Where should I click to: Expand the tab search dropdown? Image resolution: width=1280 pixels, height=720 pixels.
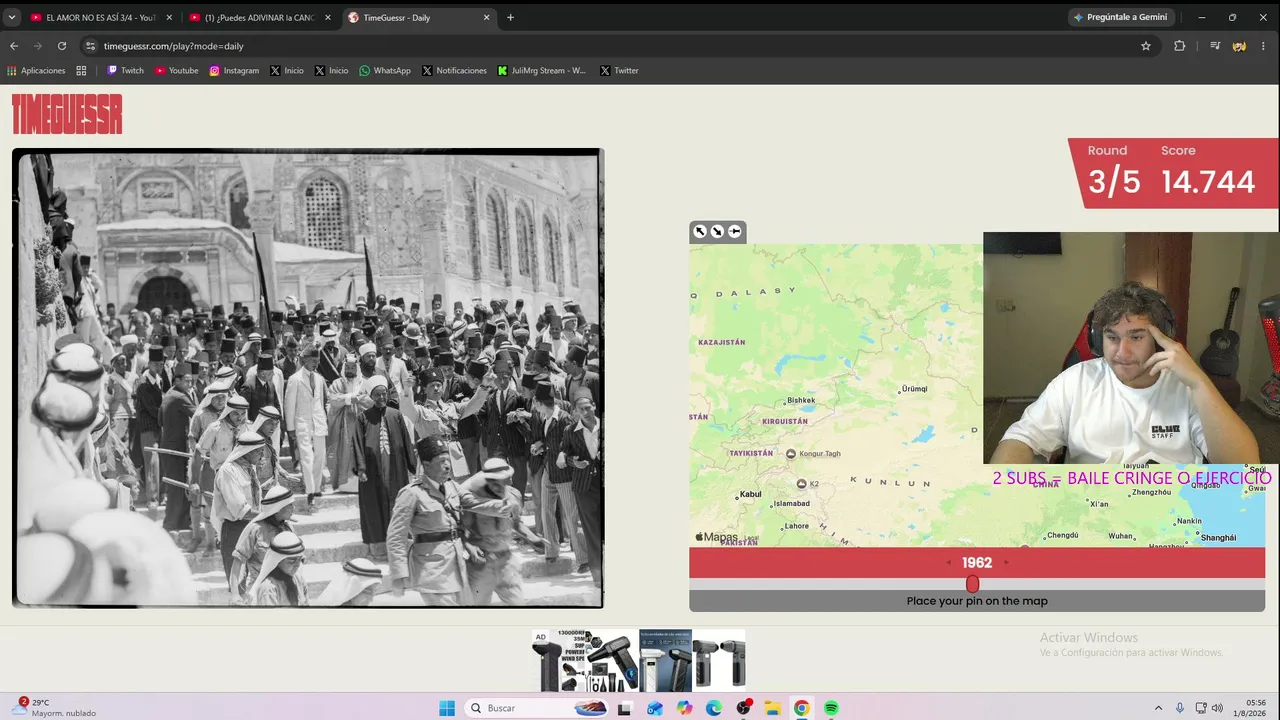click(12, 17)
